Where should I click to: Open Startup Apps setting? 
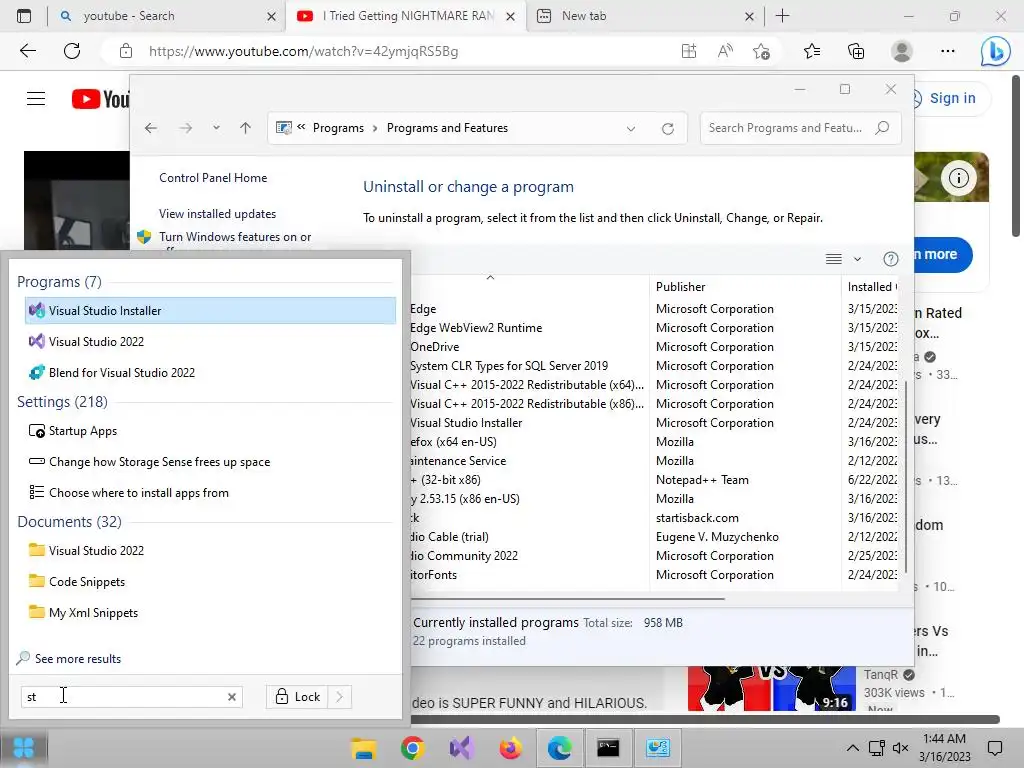pos(210,431)
